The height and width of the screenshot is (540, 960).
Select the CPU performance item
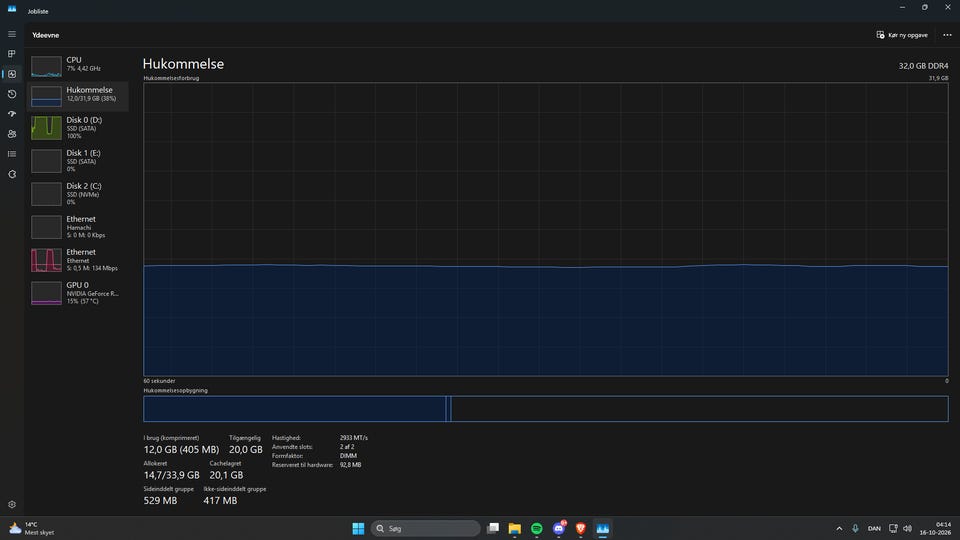78,64
